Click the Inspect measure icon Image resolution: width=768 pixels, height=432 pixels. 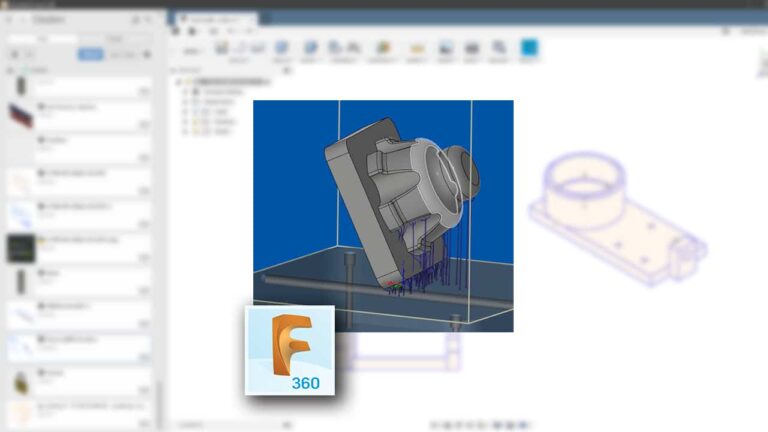pos(417,48)
